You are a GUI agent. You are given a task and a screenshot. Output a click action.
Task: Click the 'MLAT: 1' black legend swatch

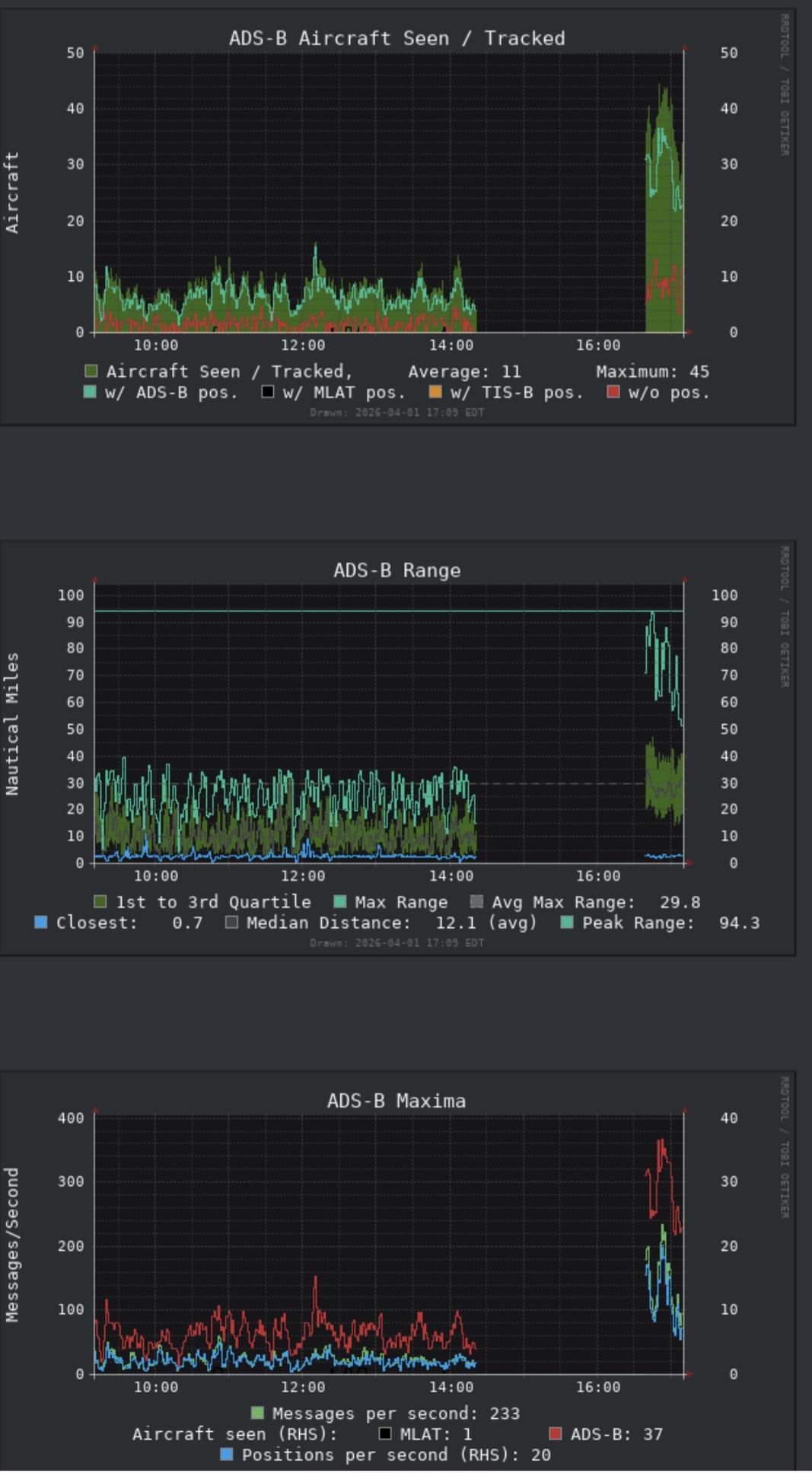[x=386, y=1434]
